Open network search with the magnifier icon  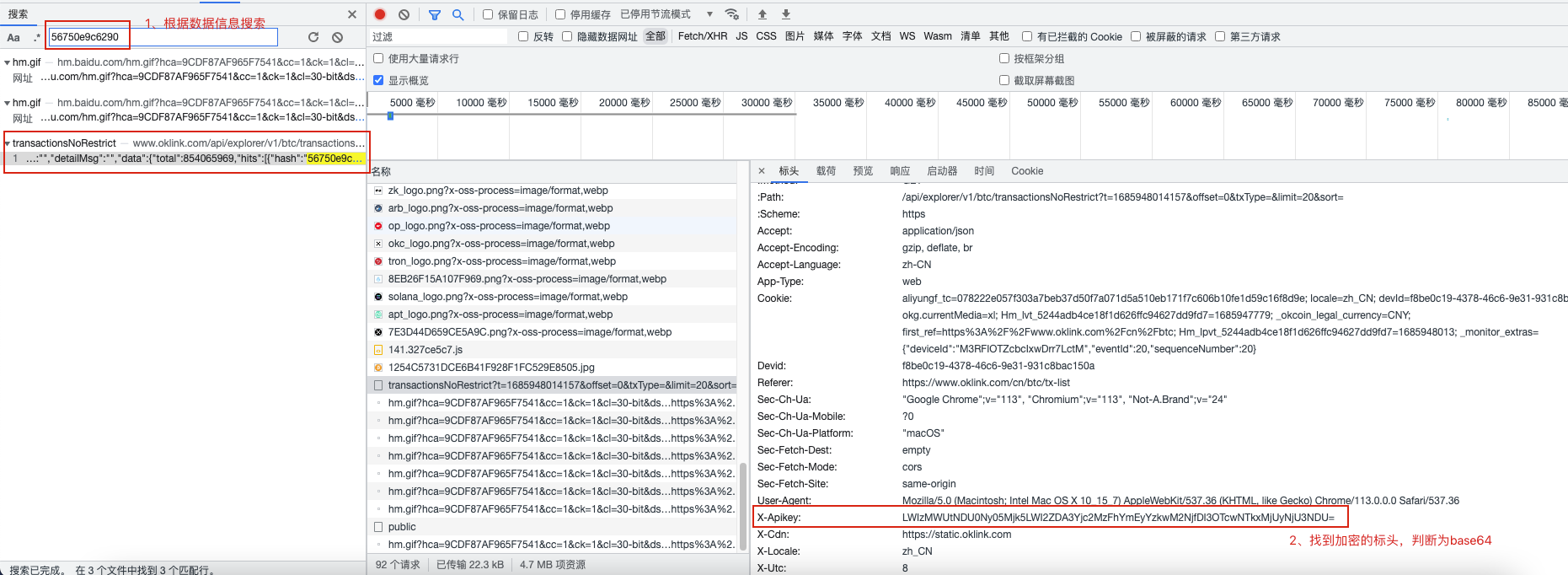(x=458, y=14)
